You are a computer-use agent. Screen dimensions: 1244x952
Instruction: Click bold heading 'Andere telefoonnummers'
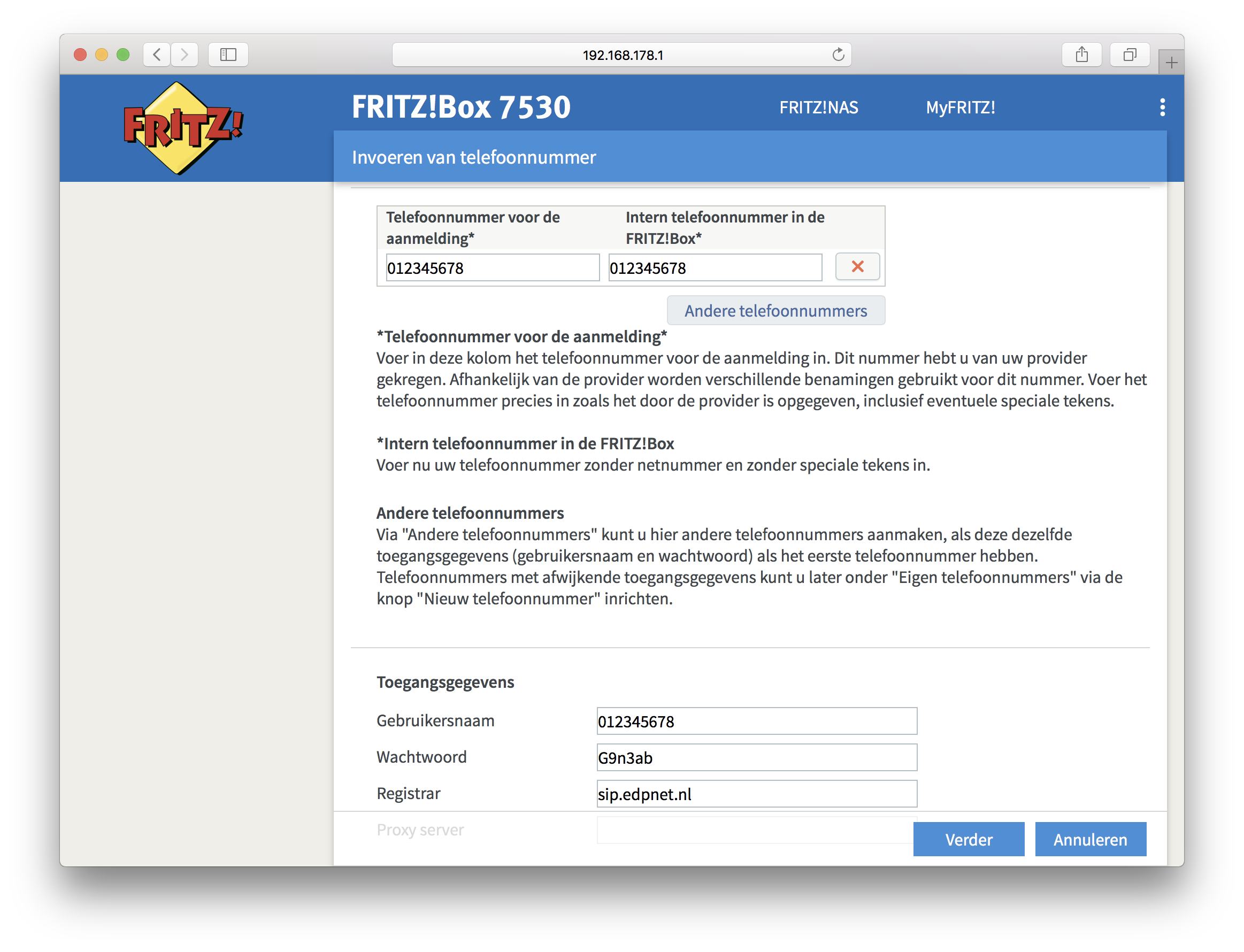point(470,513)
